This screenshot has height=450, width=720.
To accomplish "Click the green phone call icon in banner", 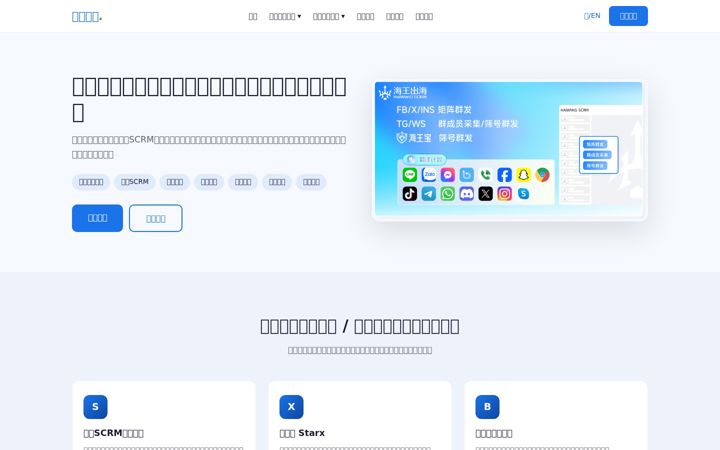I will pyautogui.click(x=485, y=175).
